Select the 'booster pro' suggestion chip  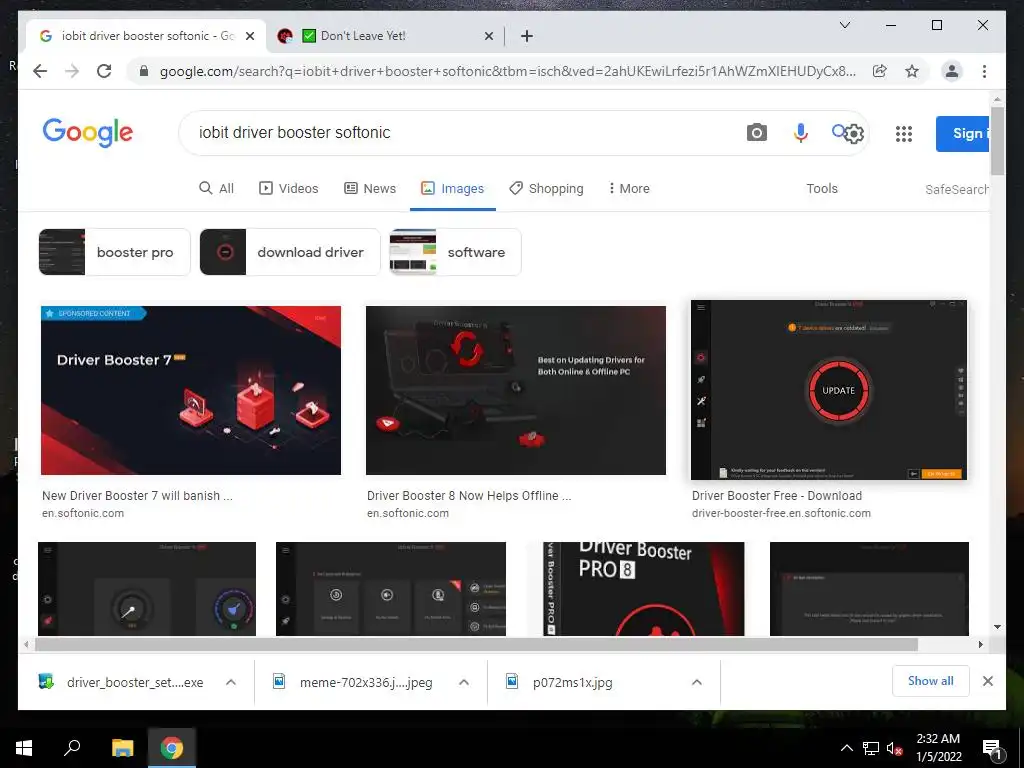point(114,252)
